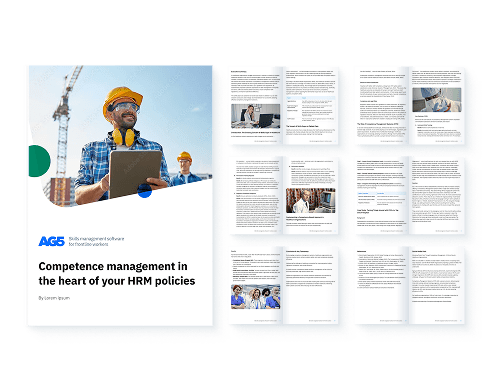Click the group of nurses photo

coord(256,297)
